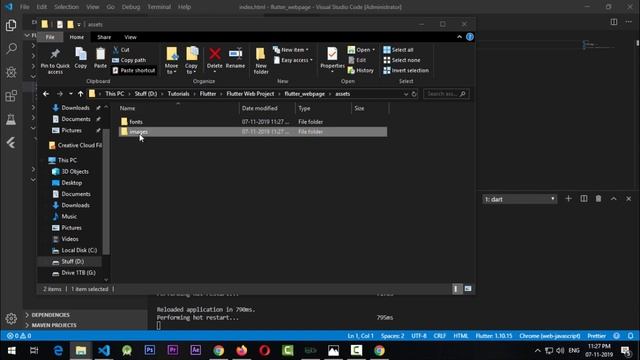Open VS Code Debug activity bar icon
The width and height of the screenshot is (640, 360).
11,72
